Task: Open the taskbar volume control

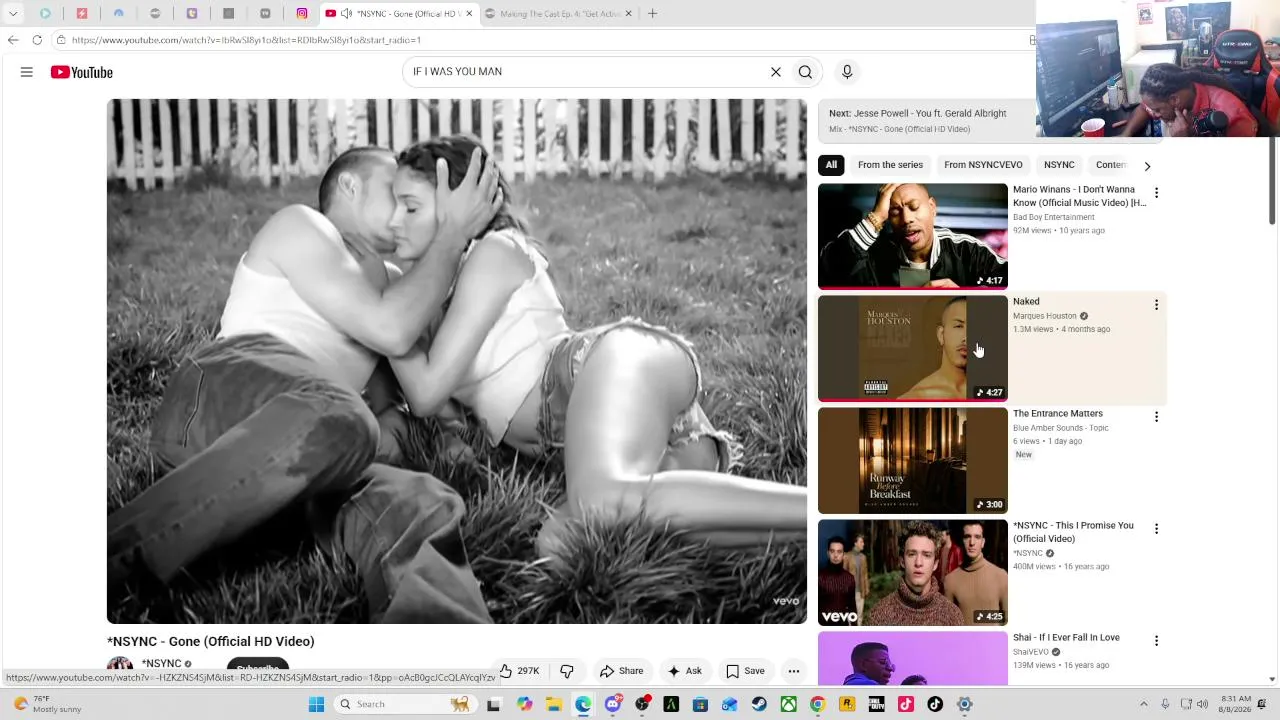Action: point(1203,704)
